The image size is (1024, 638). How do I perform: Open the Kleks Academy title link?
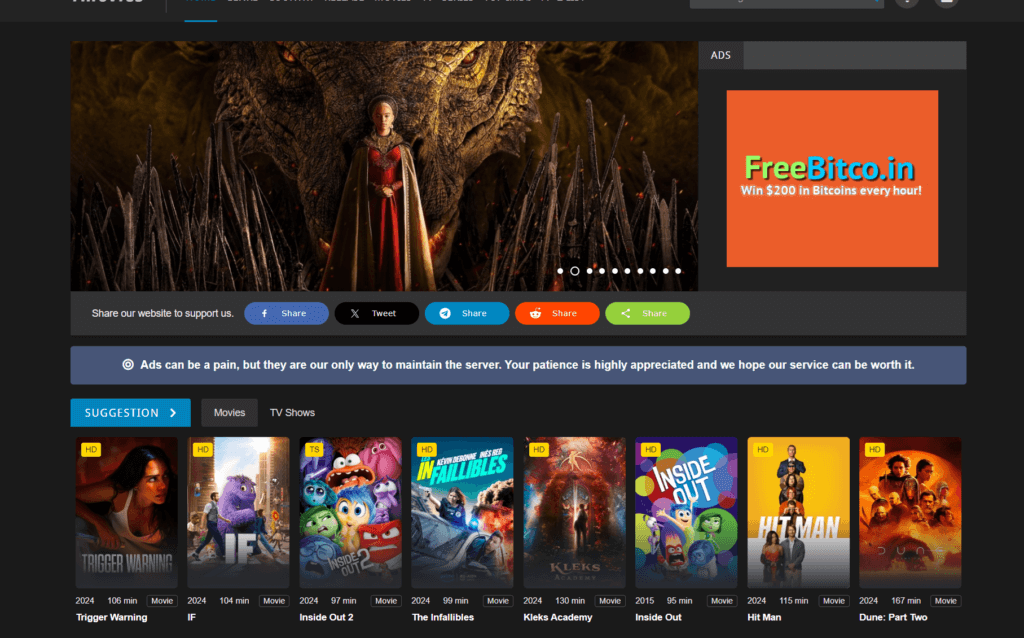coord(558,617)
